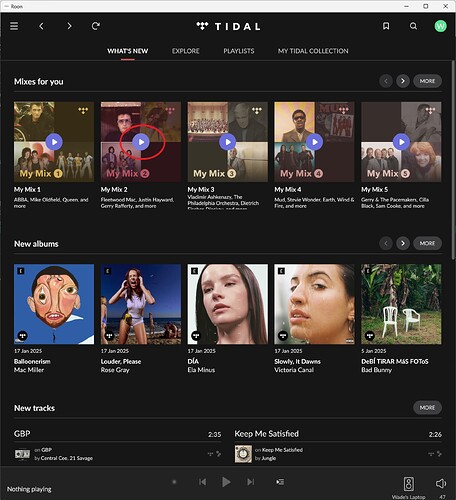Screen dimensions: 456x500
Task: Skip to previous track
Action: pos(202,482)
